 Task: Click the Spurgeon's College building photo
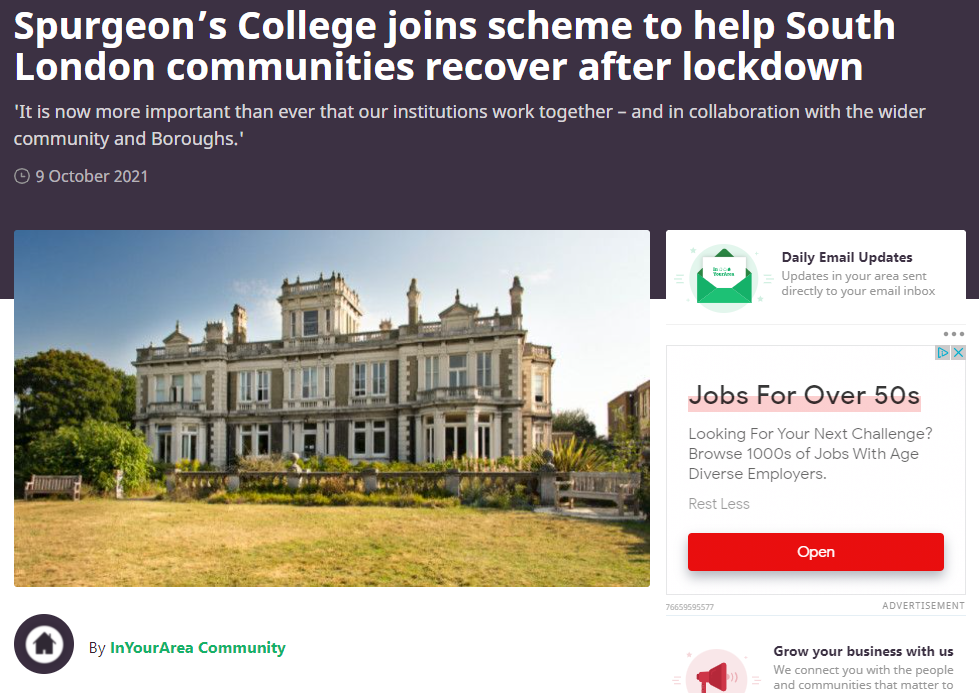(x=332, y=408)
